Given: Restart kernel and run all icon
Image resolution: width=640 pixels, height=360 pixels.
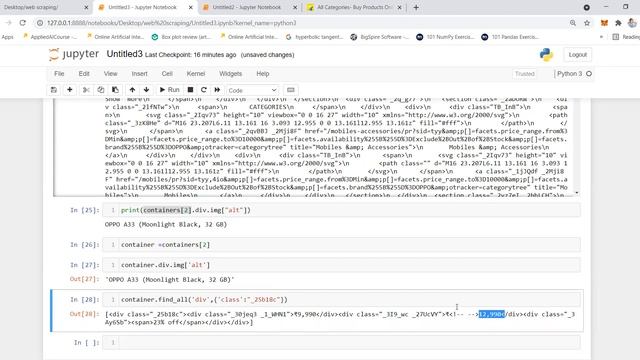Looking at the screenshot, I should click(217, 90).
